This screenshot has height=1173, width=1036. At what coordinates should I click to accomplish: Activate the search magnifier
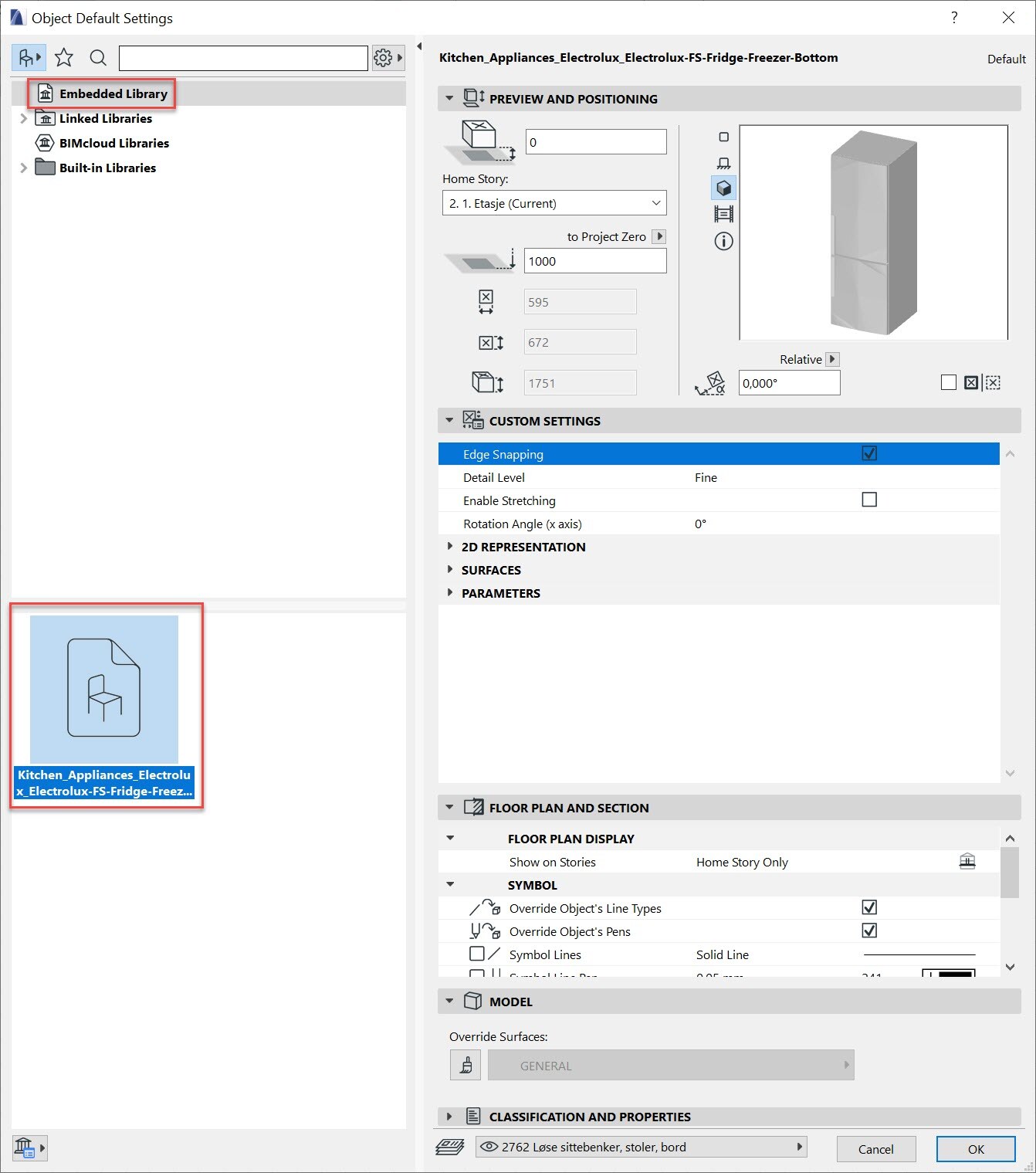click(x=97, y=57)
